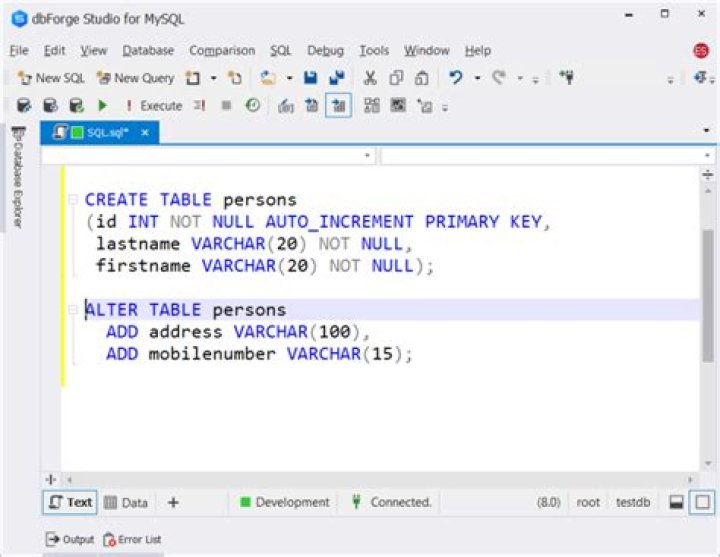The image size is (720, 557).
Task: Click the Stop execution square icon
Action: point(226,105)
